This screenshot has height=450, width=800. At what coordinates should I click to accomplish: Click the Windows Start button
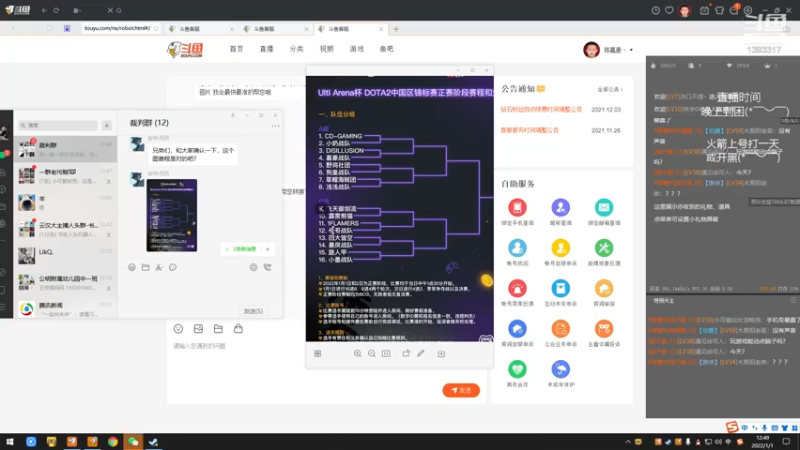10,441
